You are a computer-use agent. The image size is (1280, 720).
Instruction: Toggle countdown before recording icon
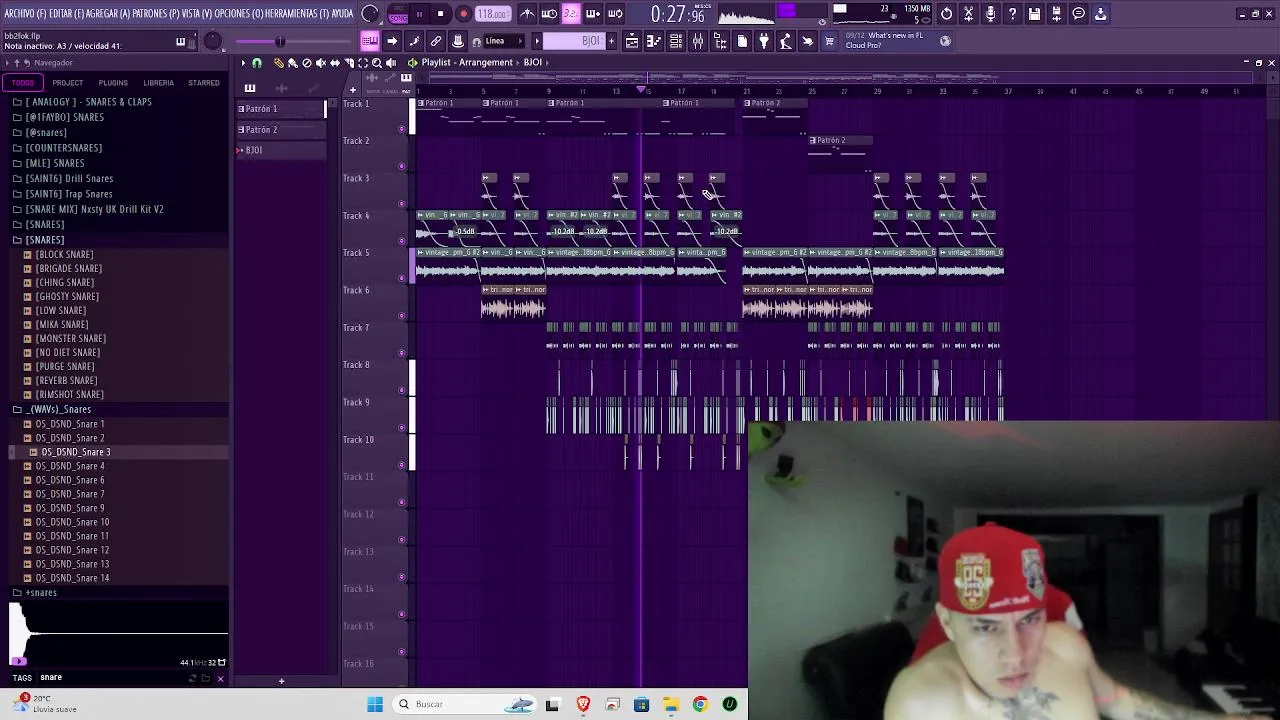[571, 14]
